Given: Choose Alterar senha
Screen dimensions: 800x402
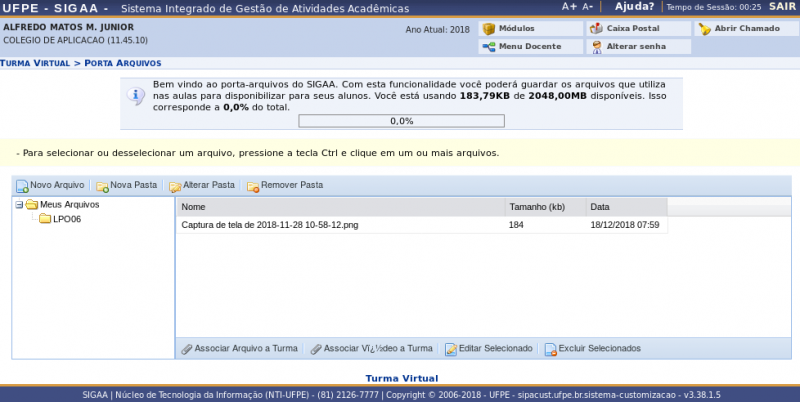Looking at the screenshot, I should [638, 46].
